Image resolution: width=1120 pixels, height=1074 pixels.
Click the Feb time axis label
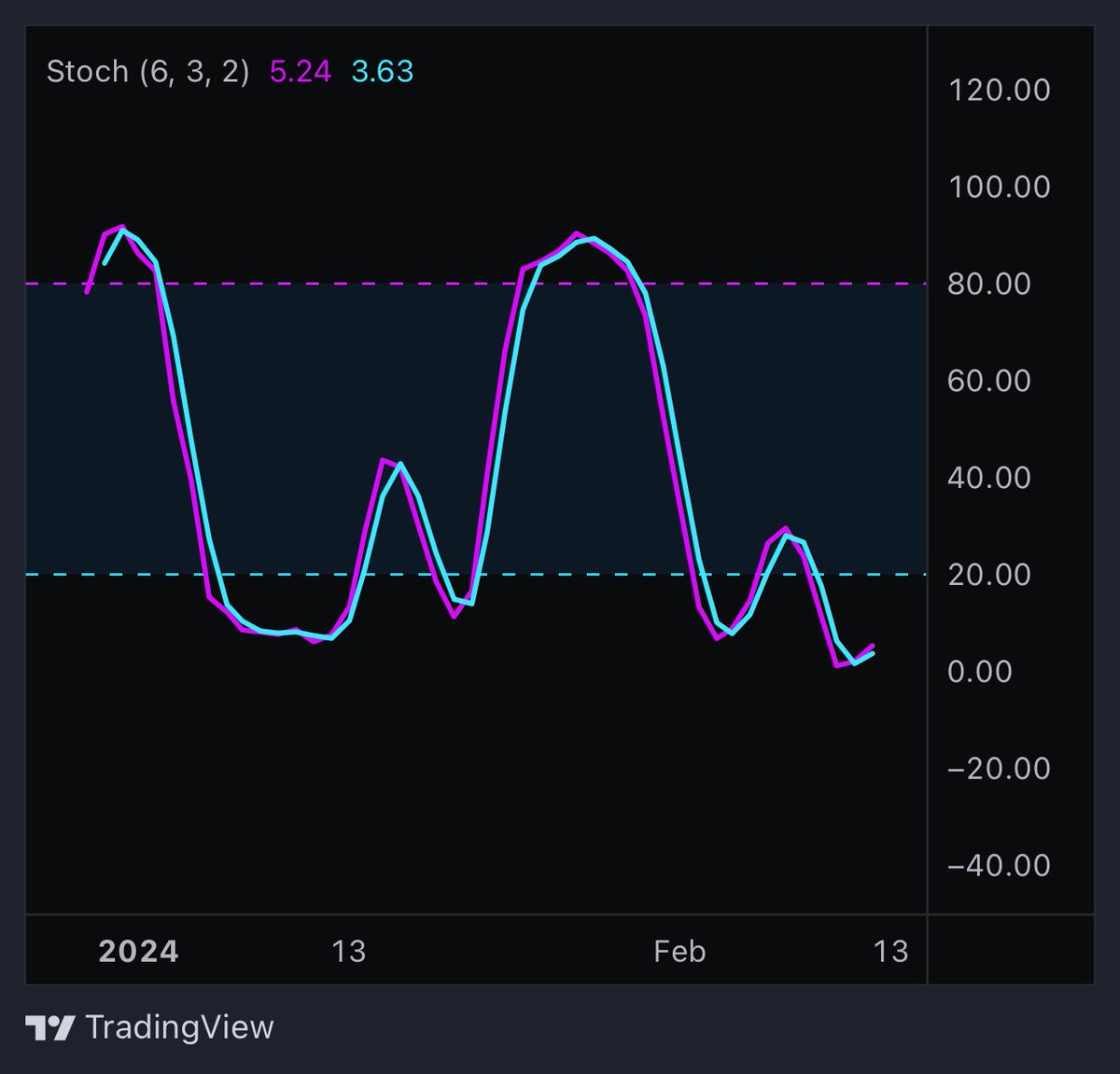(x=679, y=952)
